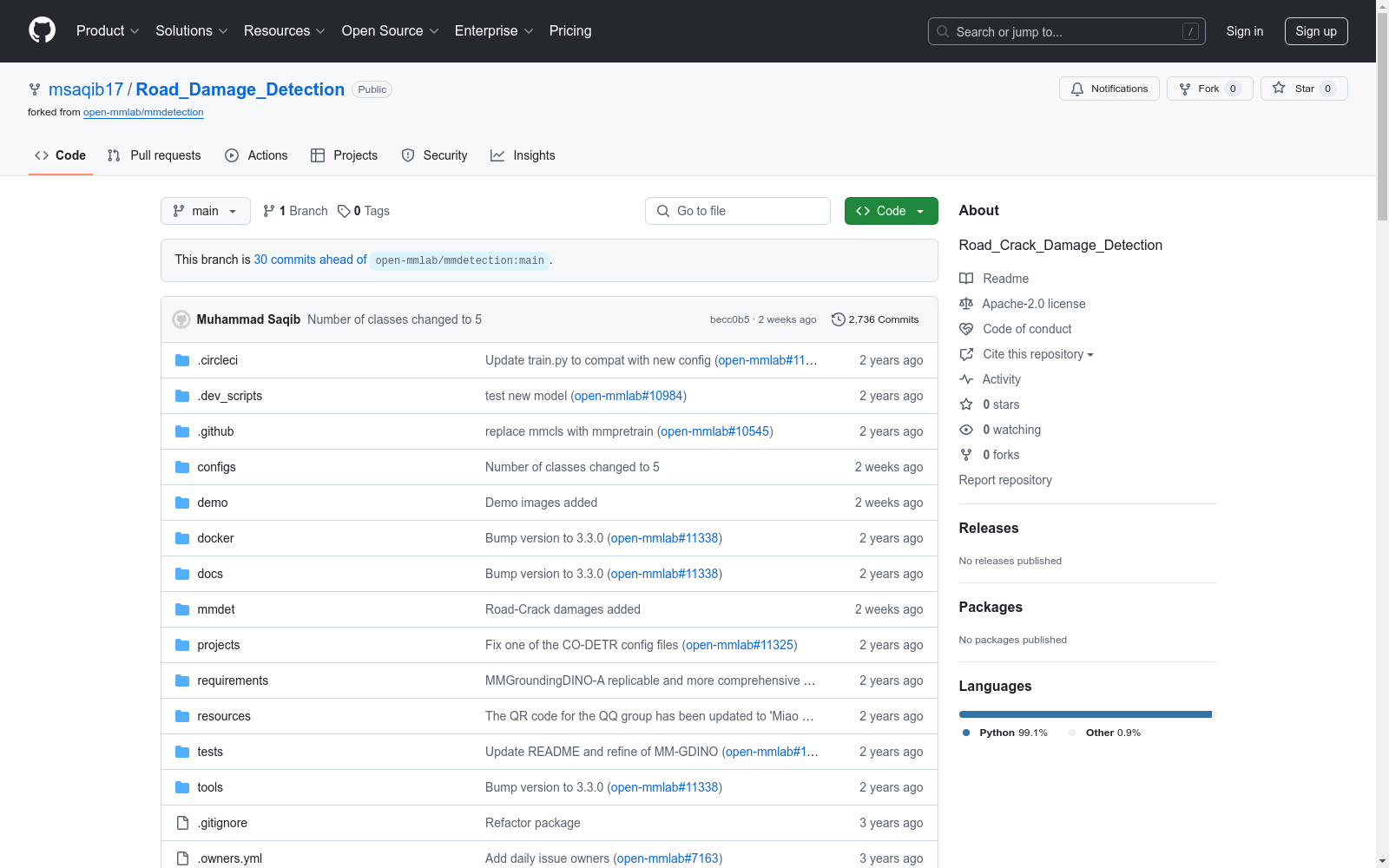The image size is (1389, 868).
Task: Click the .circleci folder icon
Action: 182,360
